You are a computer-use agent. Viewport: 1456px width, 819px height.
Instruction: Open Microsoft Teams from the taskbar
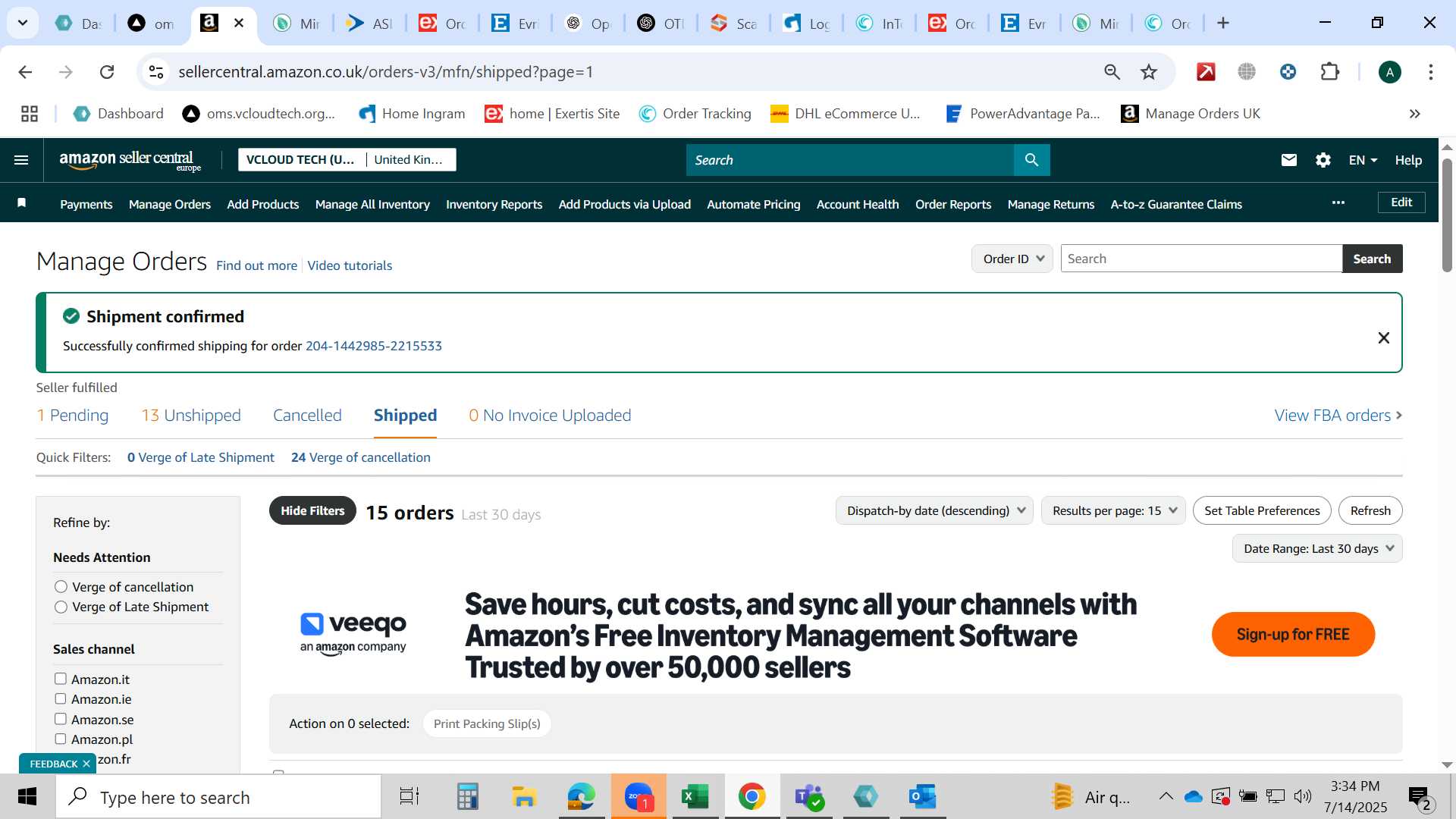pos(809,796)
